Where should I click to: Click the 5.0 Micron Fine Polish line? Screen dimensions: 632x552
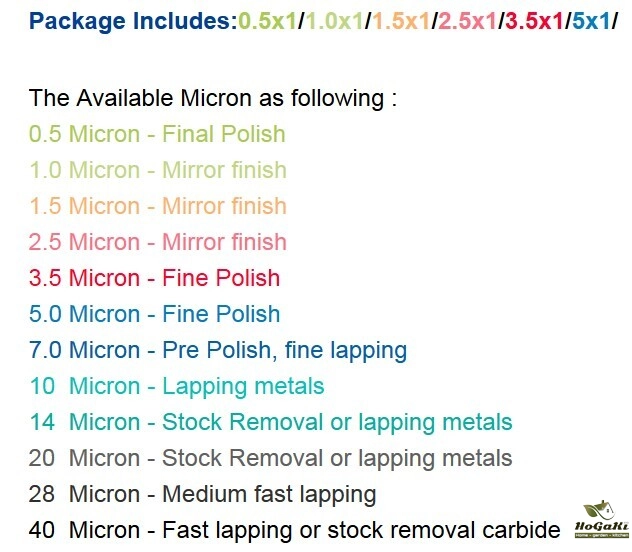pos(154,314)
